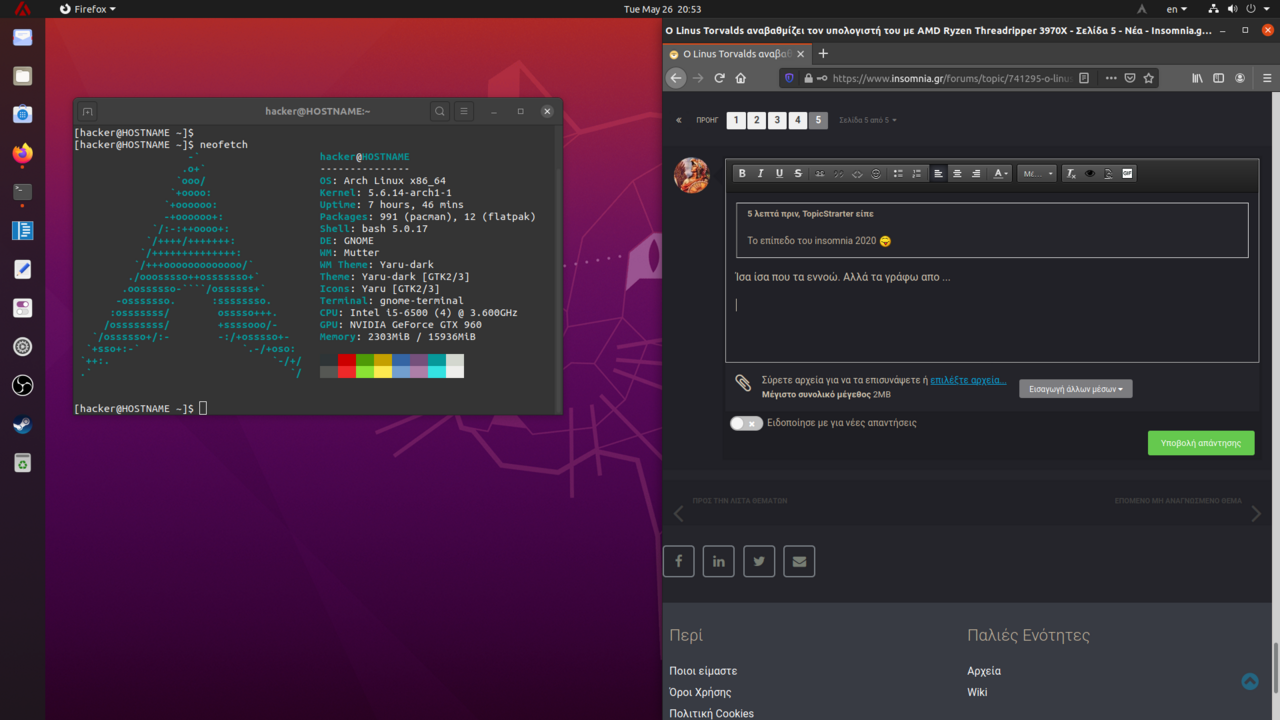Insert a code block in the editor
Viewport: 1280px width, 720px height.
(857, 173)
